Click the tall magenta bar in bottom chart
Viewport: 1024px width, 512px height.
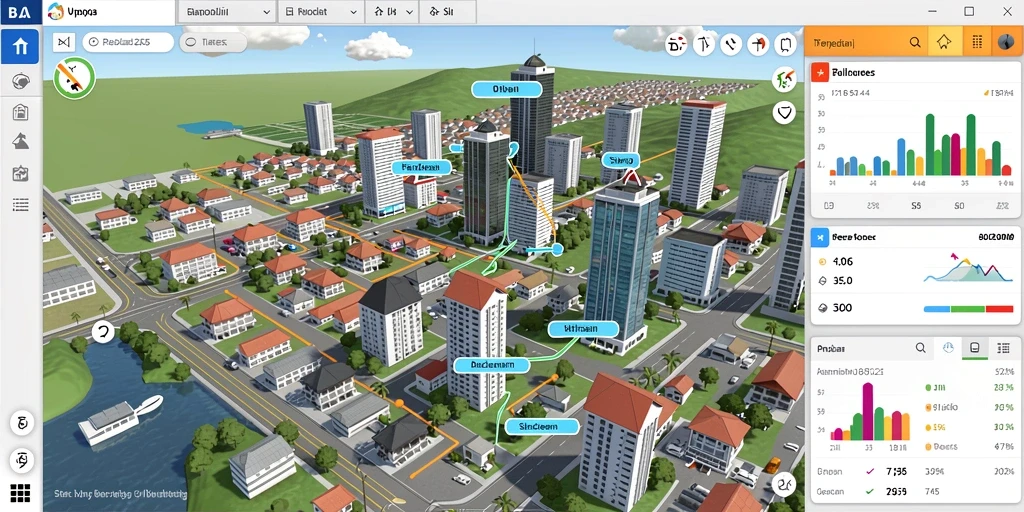868,411
